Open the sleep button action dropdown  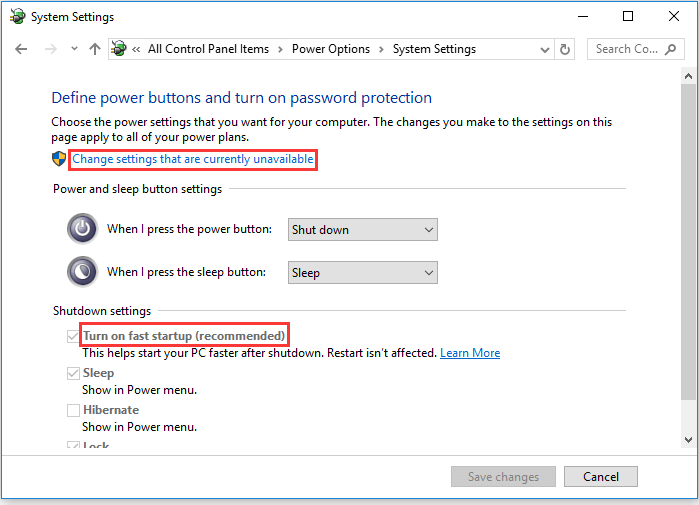[x=363, y=272]
